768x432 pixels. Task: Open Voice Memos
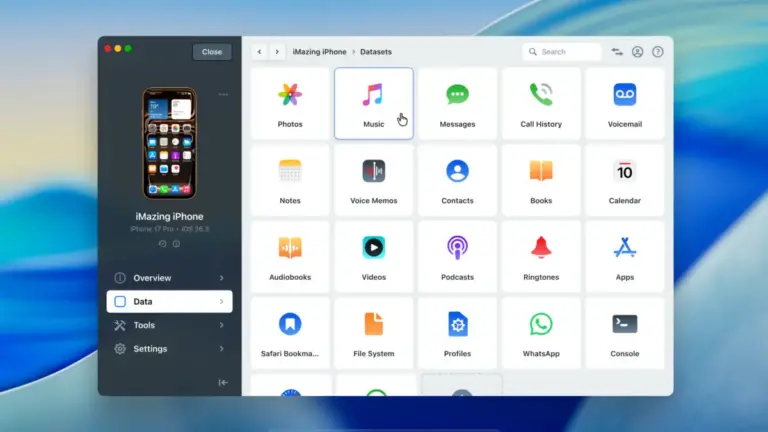(x=374, y=180)
